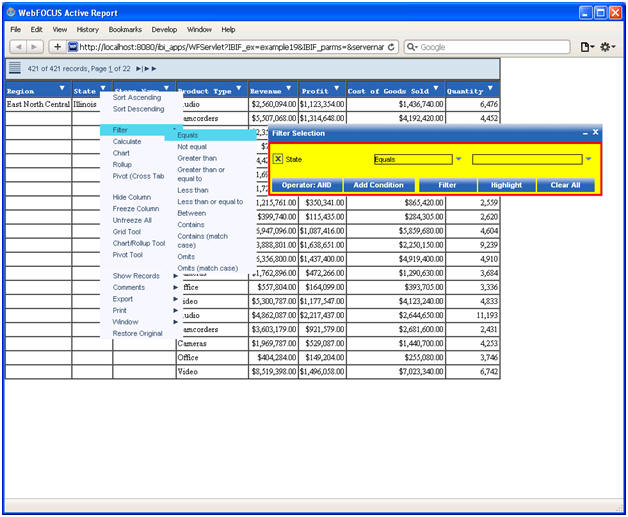Choose Sort Ascending from column menu
This screenshot has width=628, height=517.
pos(137,97)
